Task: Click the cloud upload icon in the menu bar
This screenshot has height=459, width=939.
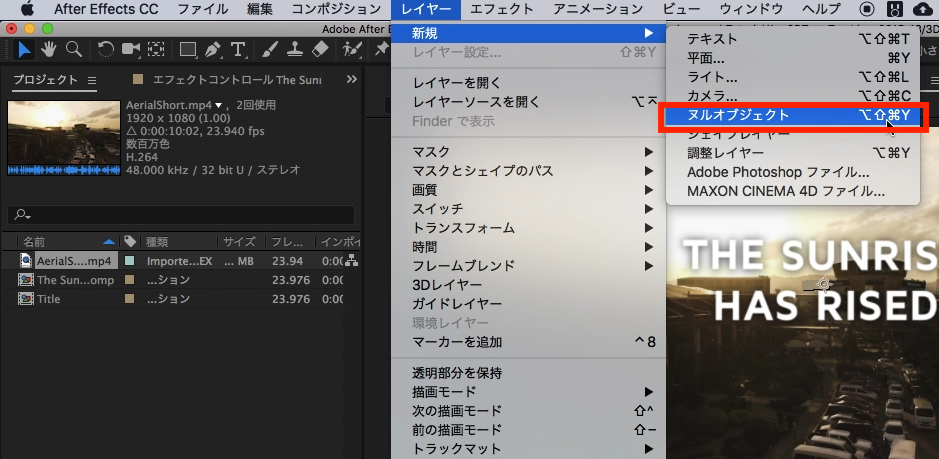Action: point(922,9)
